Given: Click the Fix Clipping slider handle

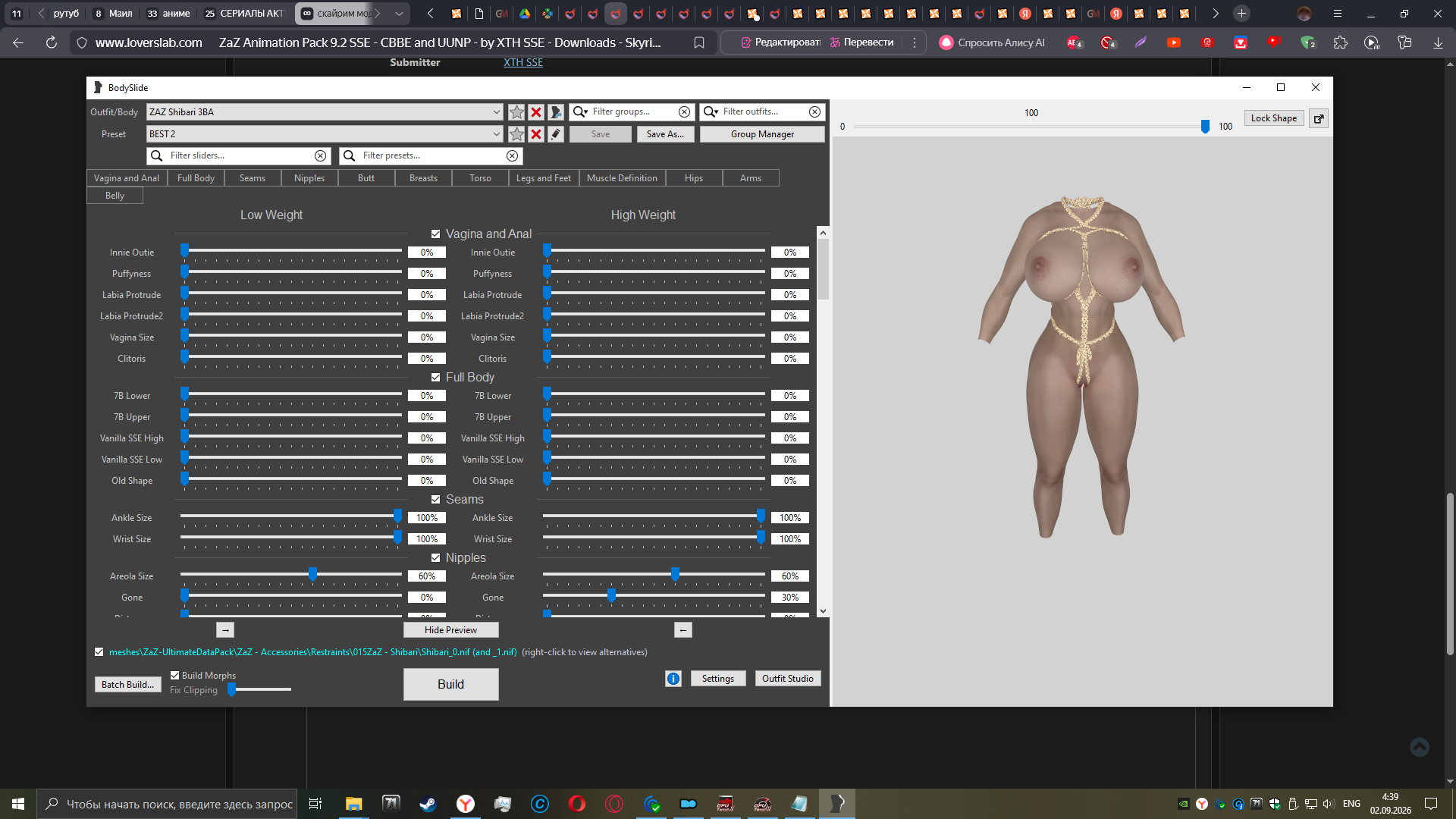Looking at the screenshot, I should [232, 689].
